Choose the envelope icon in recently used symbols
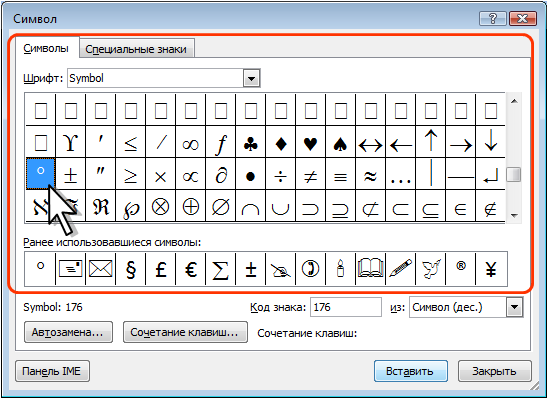Viewport: 548px width, 399px height. pyautogui.click(x=101, y=269)
